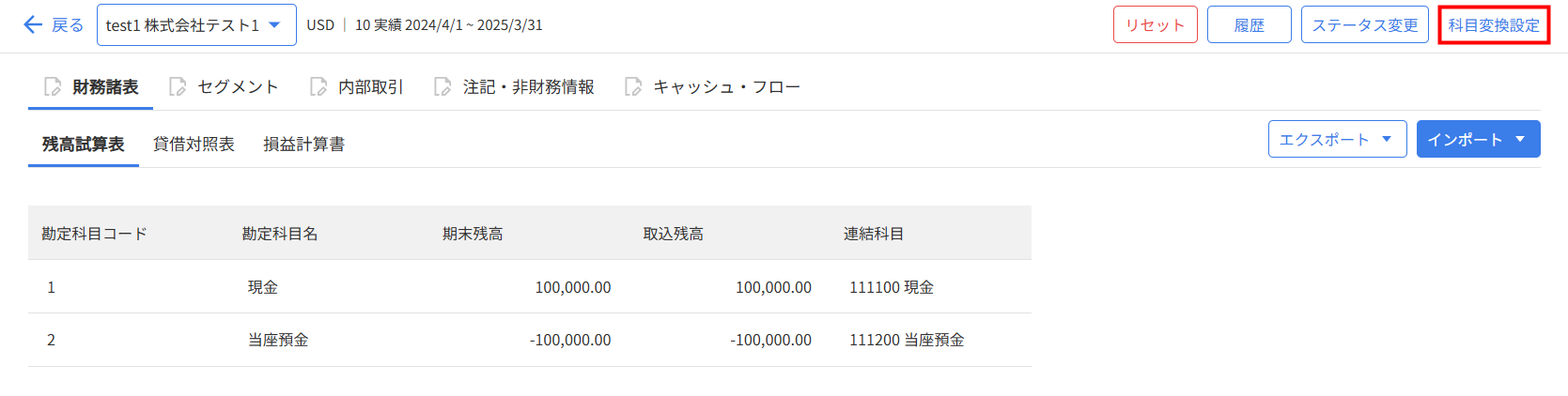Select the 現金 account row
Viewport: 1568px width, 396px height.
[263, 287]
